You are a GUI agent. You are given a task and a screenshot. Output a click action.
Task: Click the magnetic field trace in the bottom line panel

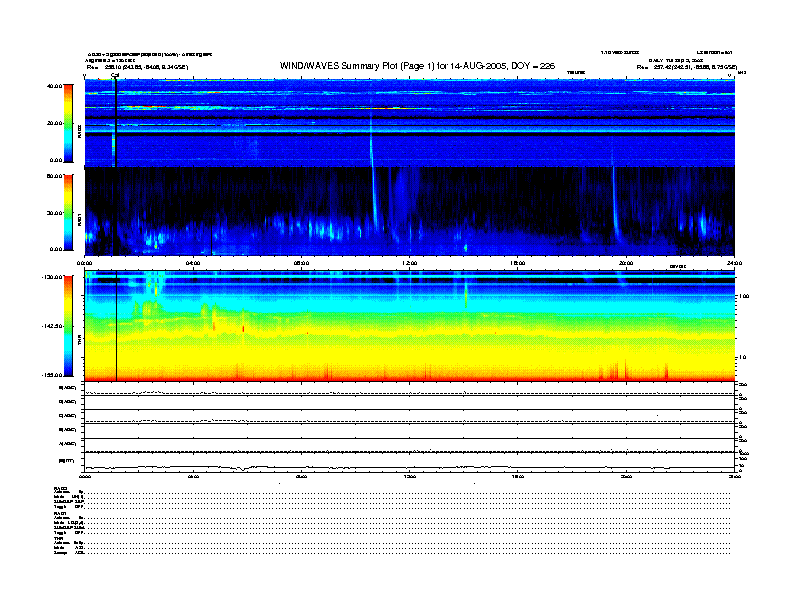pos(409,467)
